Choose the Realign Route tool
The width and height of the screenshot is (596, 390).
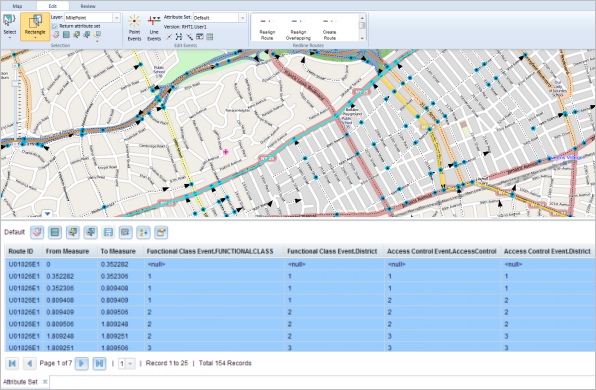(267, 29)
